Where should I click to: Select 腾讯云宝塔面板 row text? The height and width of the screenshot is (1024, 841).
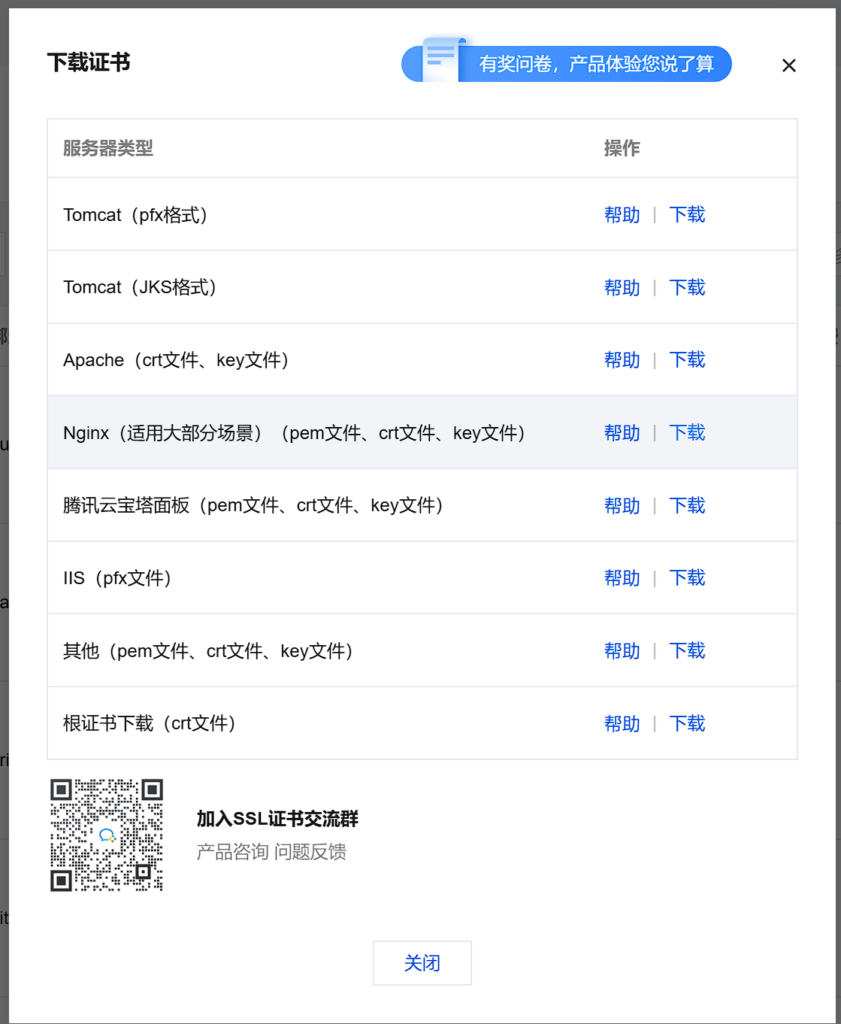click(253, 505)
